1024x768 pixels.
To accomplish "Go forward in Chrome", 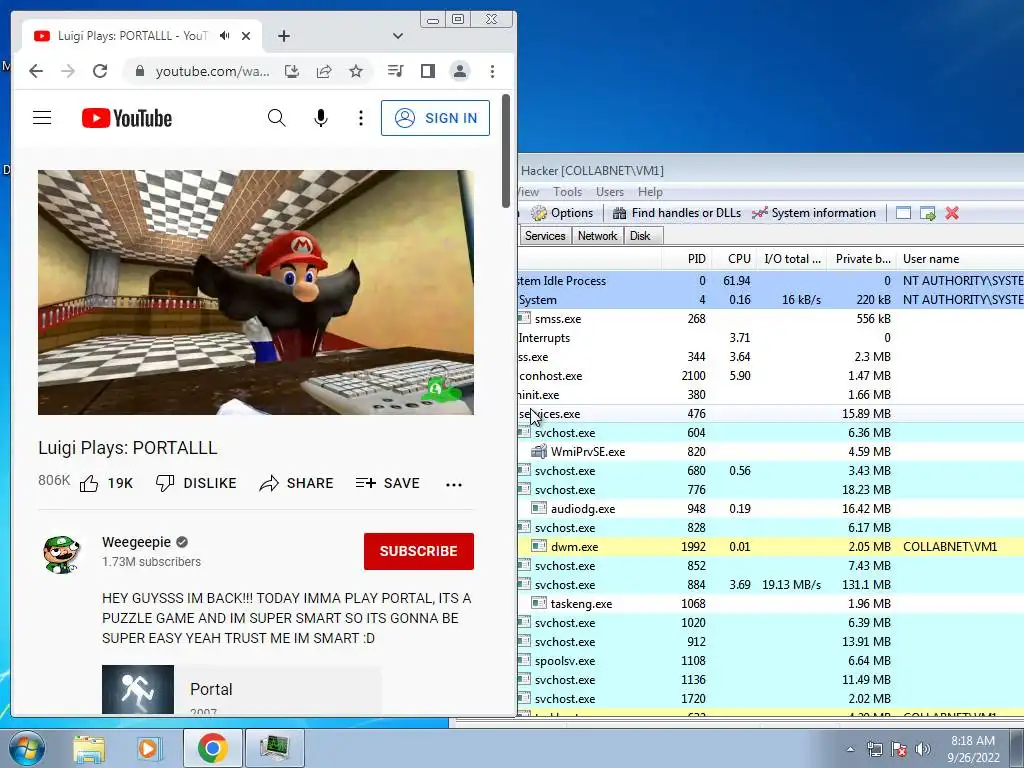I will coord(68,71).
